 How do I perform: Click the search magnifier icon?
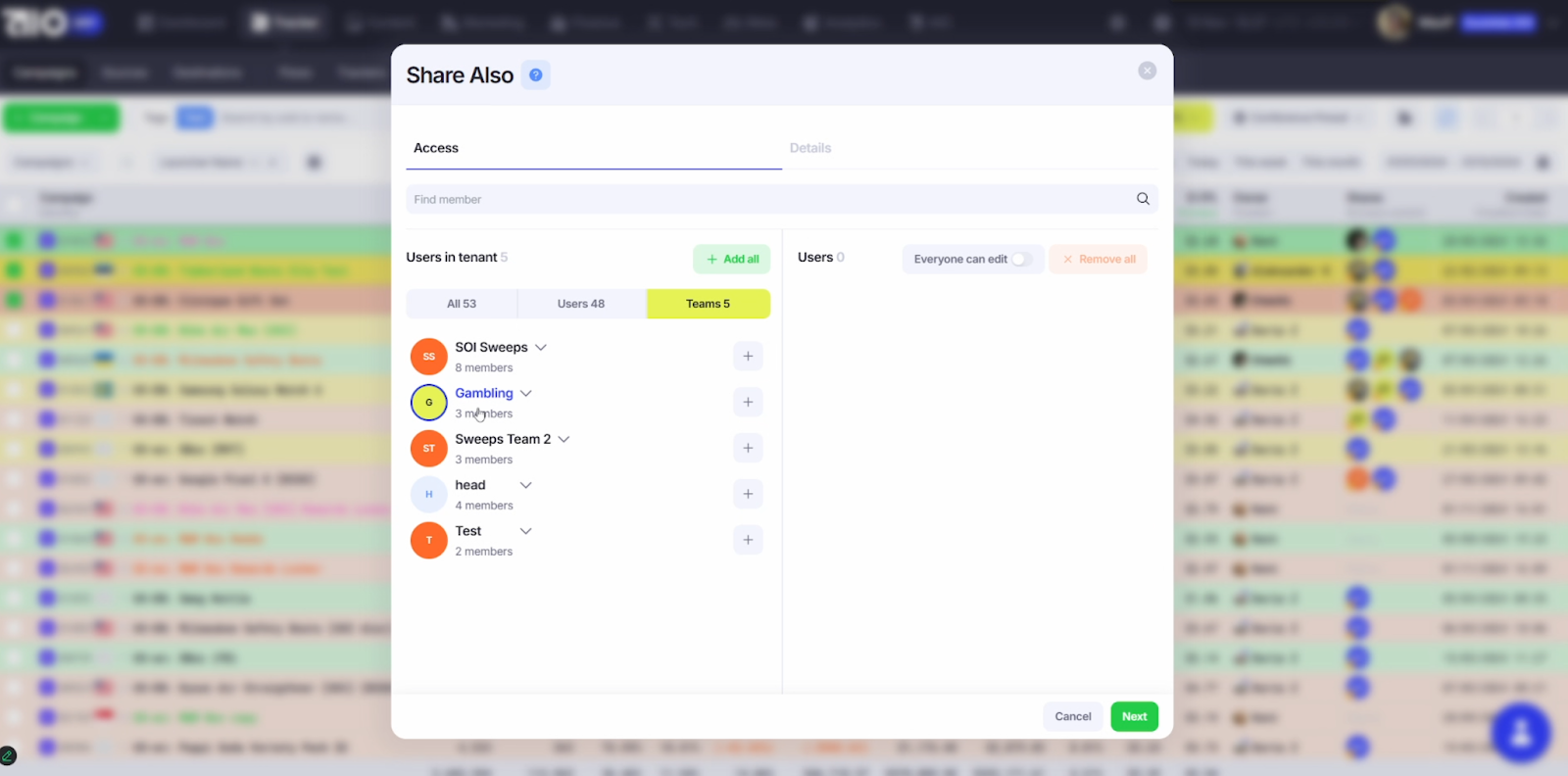click(x=1143, y=199)
